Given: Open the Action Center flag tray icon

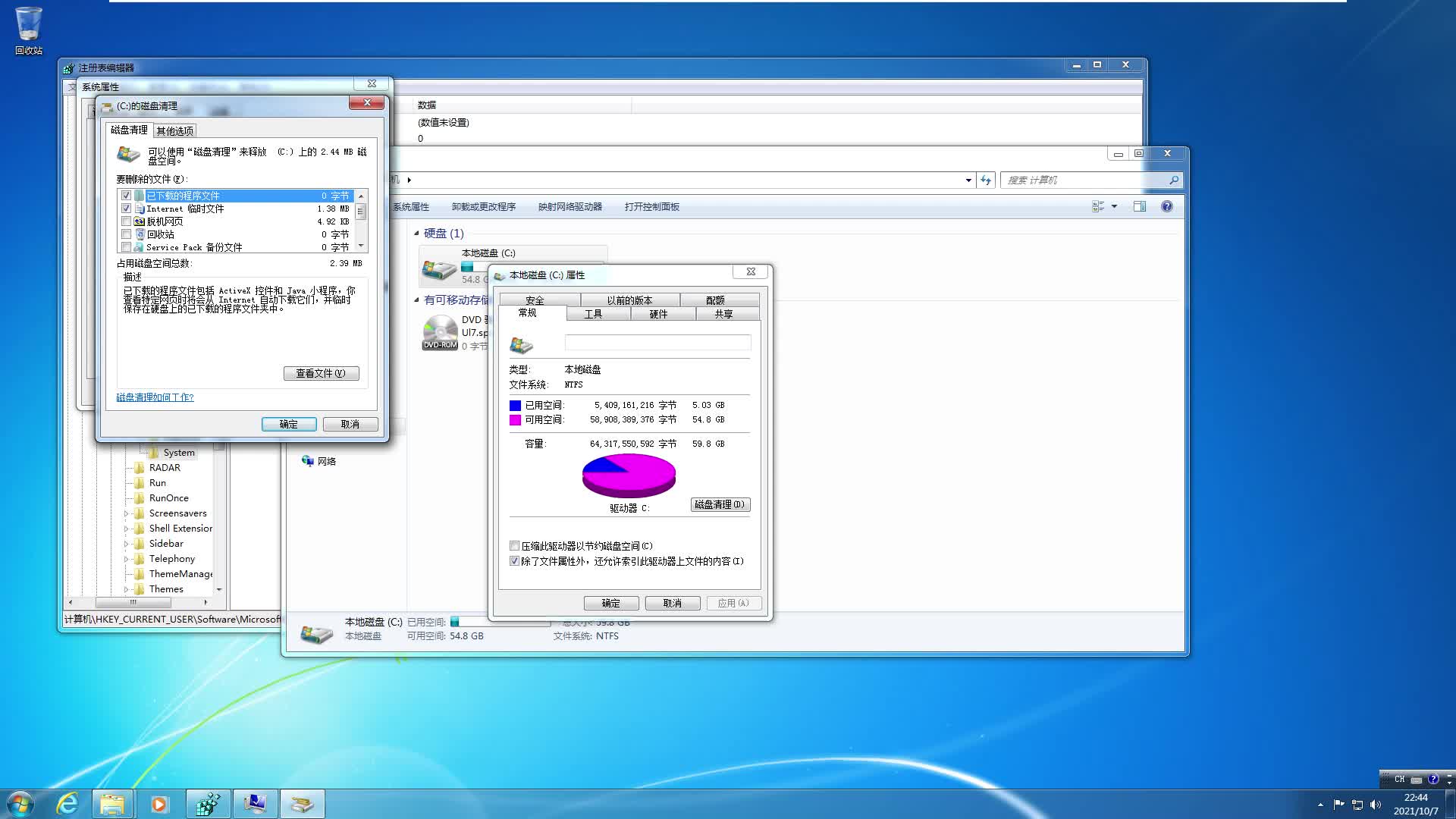Looking at the screenshot, I should pyautogui.click(x=1338, y=805).
